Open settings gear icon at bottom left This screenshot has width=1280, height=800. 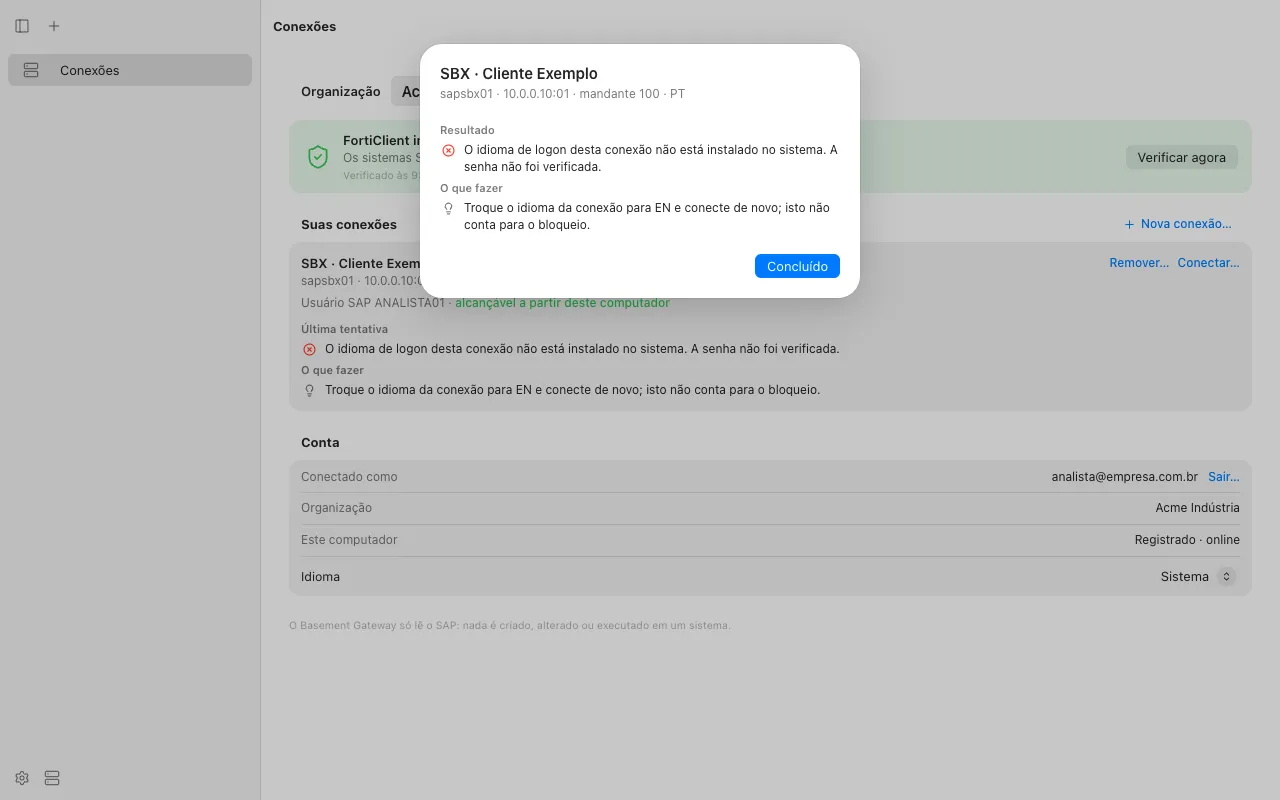point(22,778)
